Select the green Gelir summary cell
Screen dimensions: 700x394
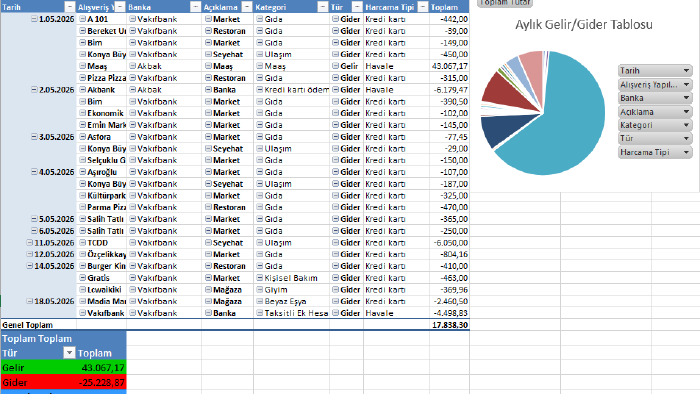[x=38, y=368]
